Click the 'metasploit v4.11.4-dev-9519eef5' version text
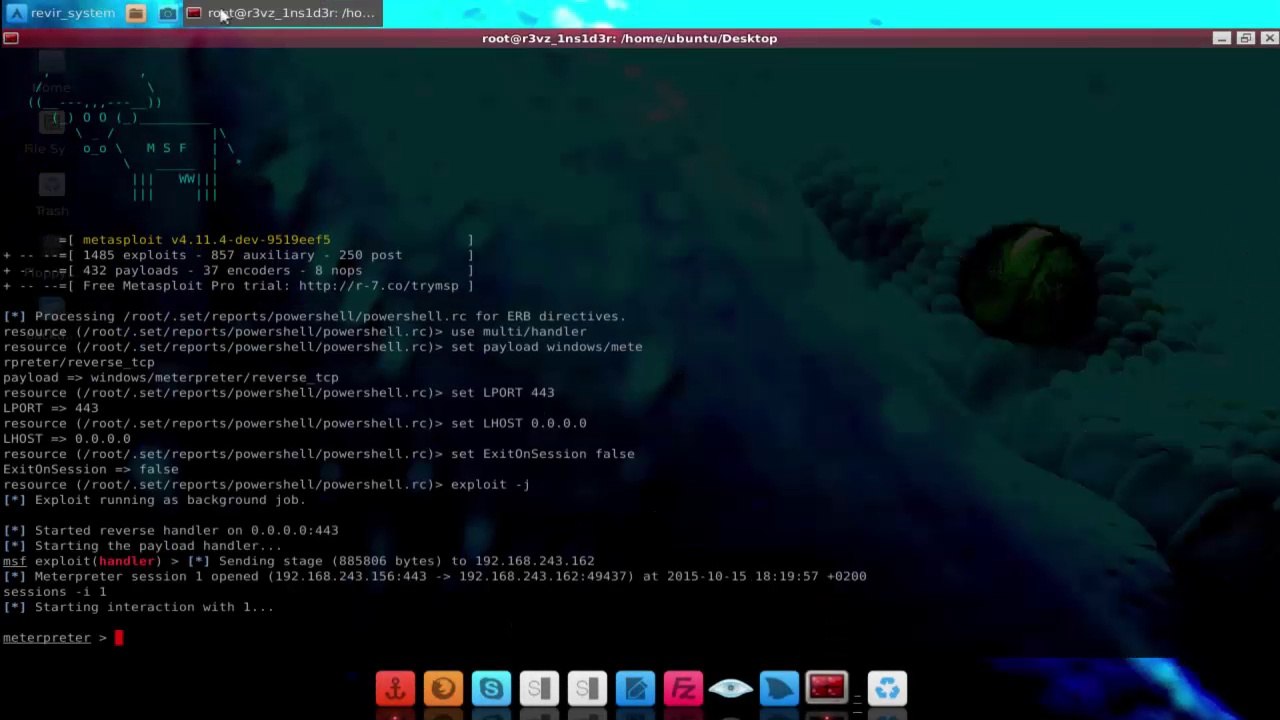 (x=206, y=240)
